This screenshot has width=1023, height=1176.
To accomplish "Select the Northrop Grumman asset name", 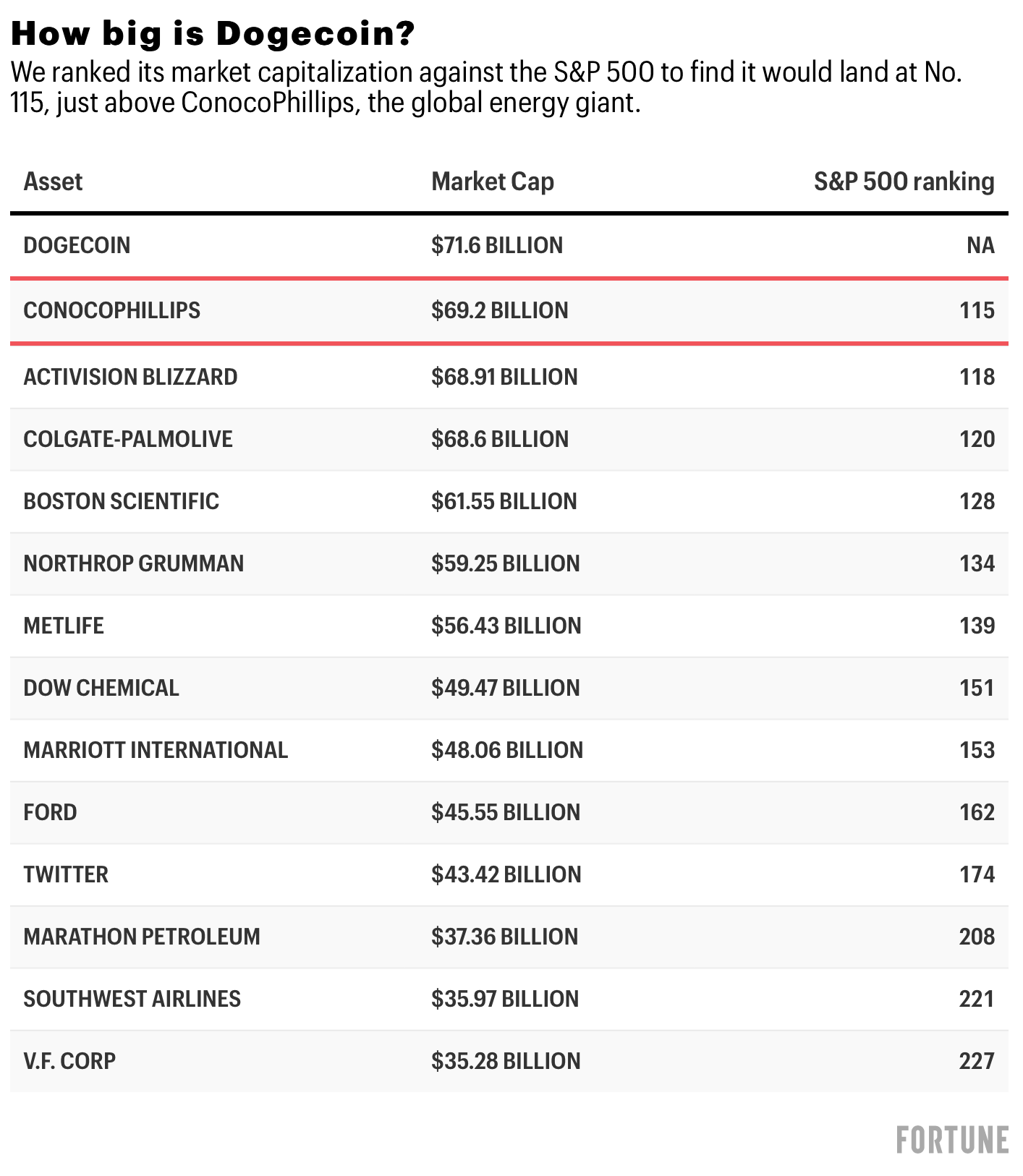I will 133,563.
